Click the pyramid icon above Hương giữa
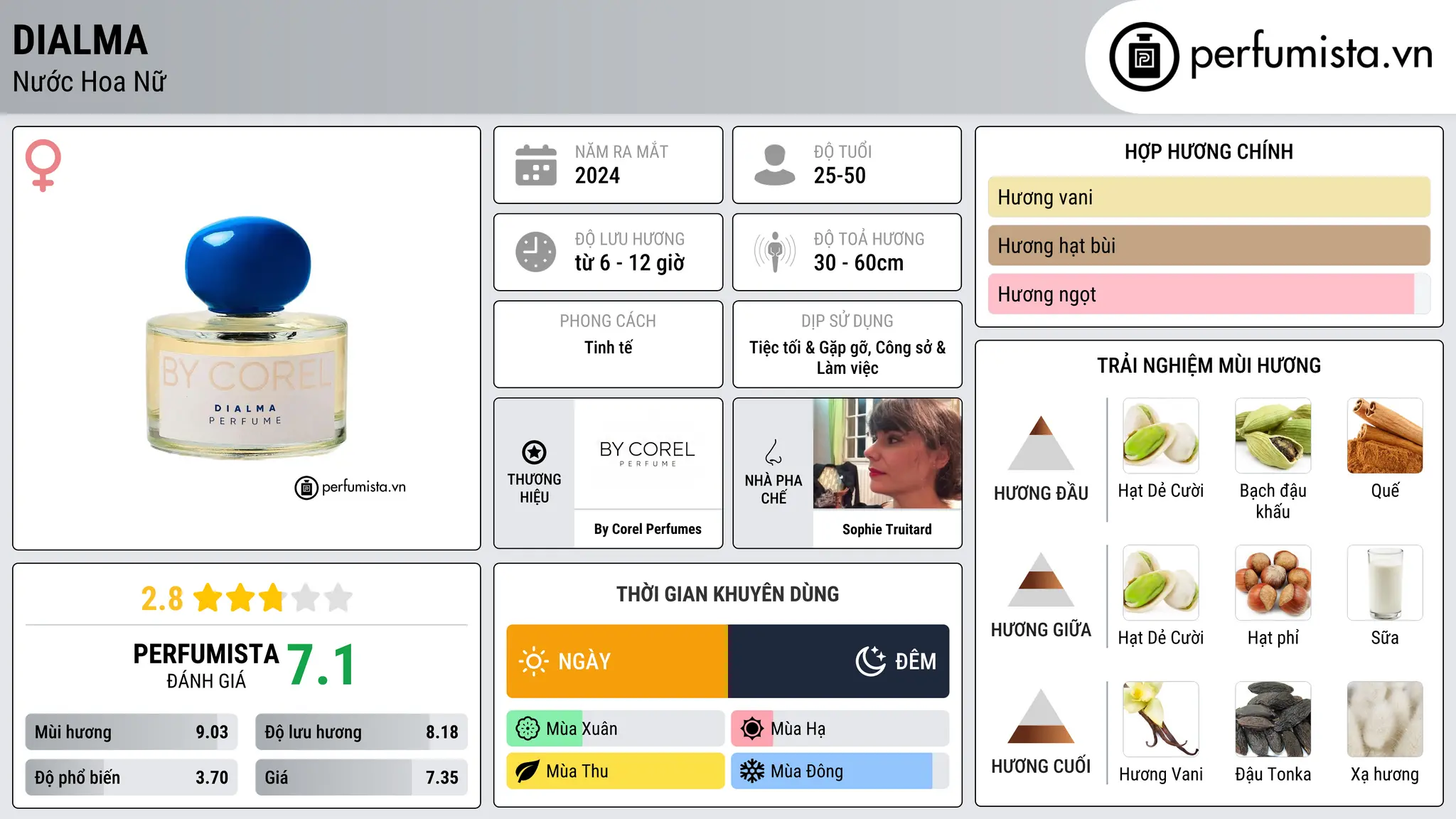This screenshot has width=1456, height=819. click(1041, 579)
